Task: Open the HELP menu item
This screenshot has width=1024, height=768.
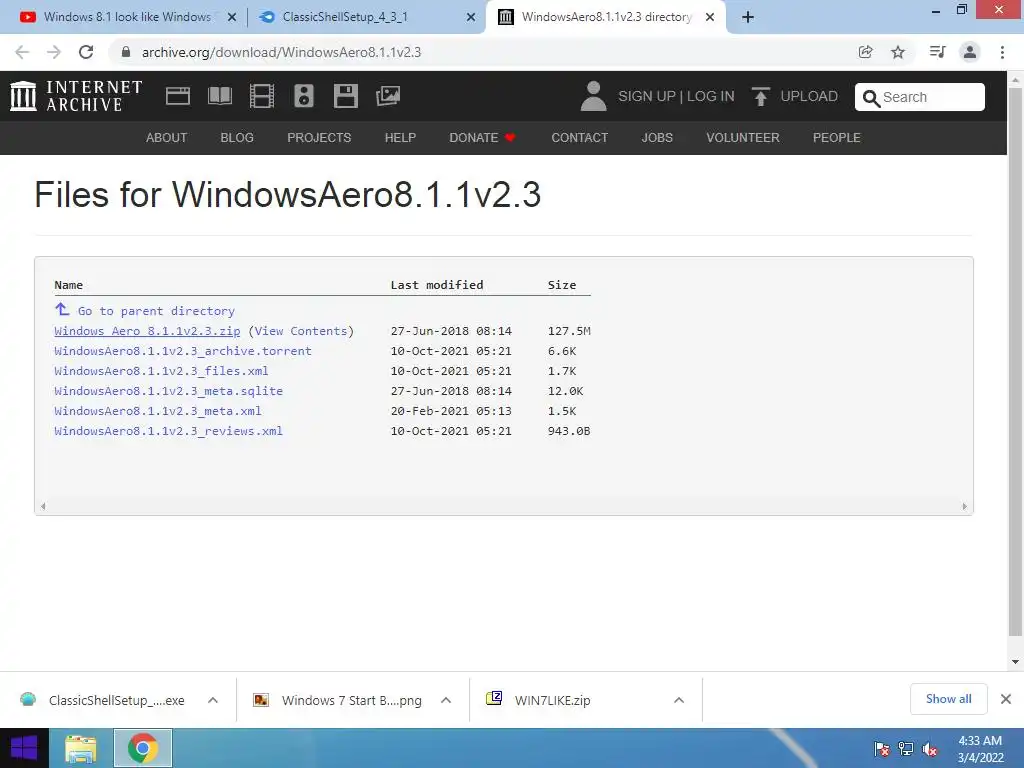Action: pos(400,138)
